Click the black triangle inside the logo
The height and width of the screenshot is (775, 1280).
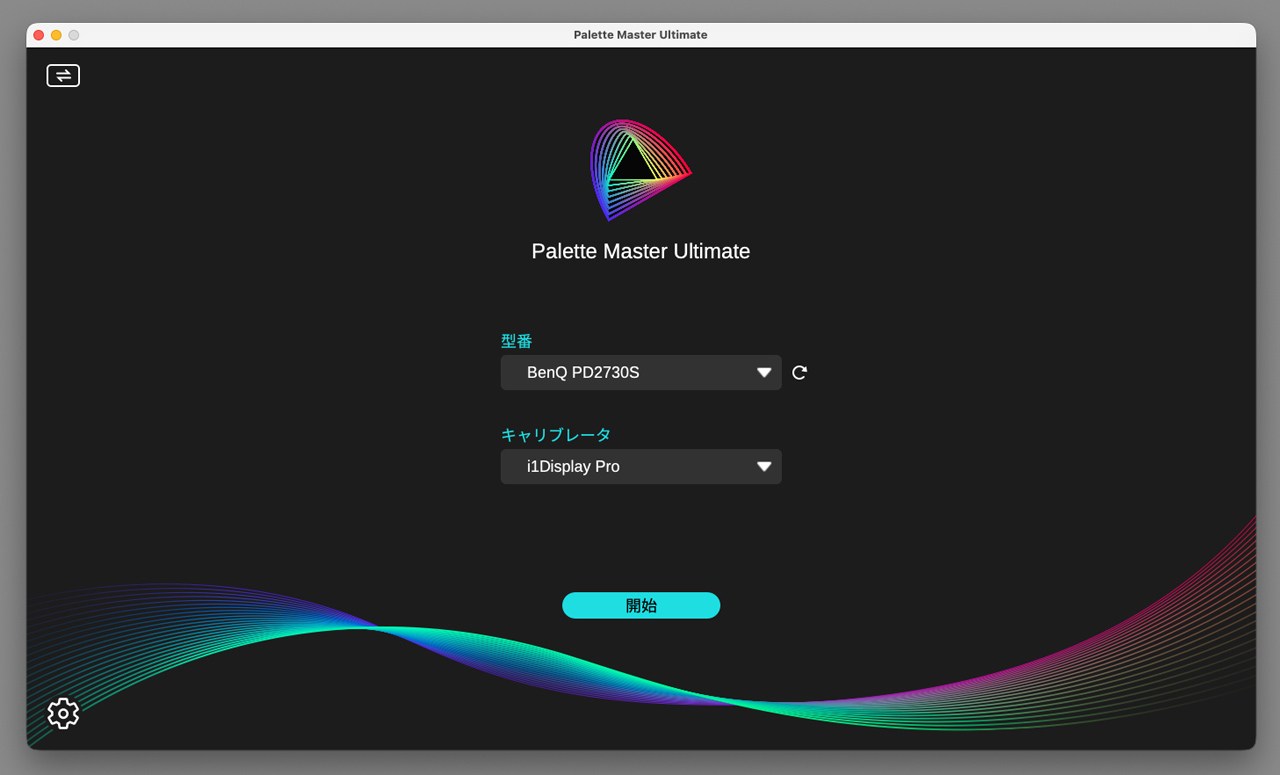click(631, 163)
